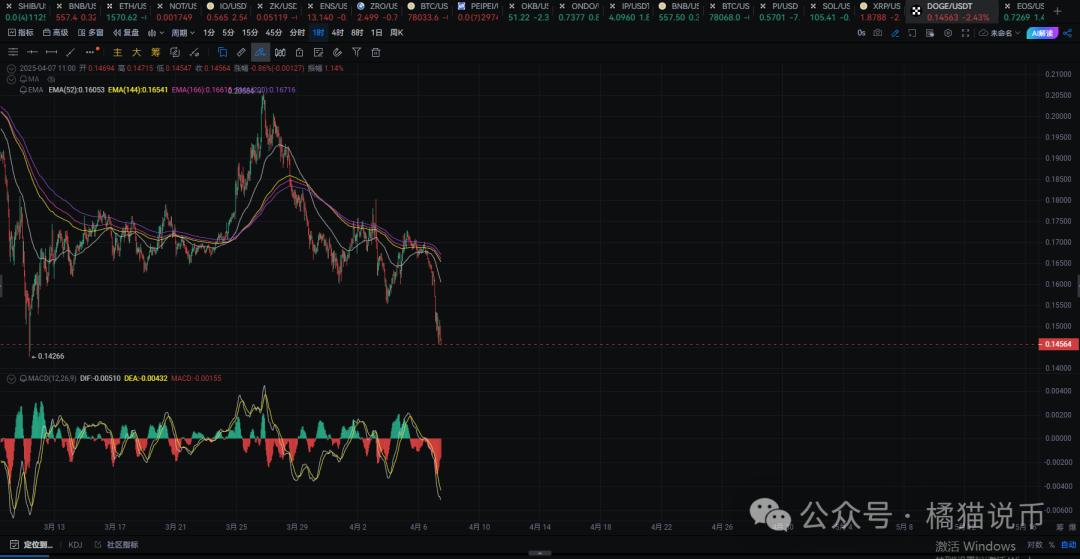The height and width of the screenshot is (559, 1080).
Task: Open the drawings filter funnel
Action: 356,52
